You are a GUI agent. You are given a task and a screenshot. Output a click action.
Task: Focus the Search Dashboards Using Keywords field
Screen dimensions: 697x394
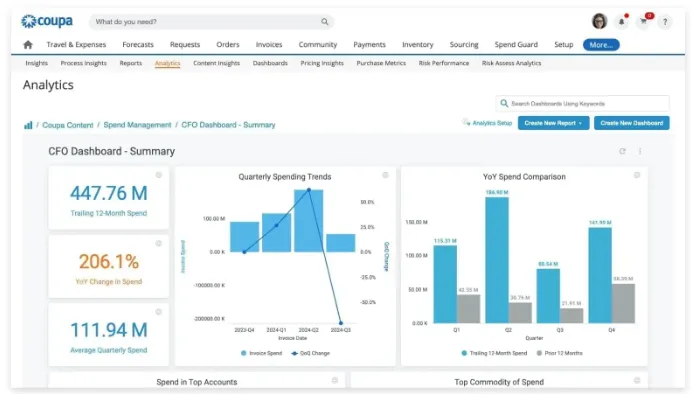pos(583,103)
